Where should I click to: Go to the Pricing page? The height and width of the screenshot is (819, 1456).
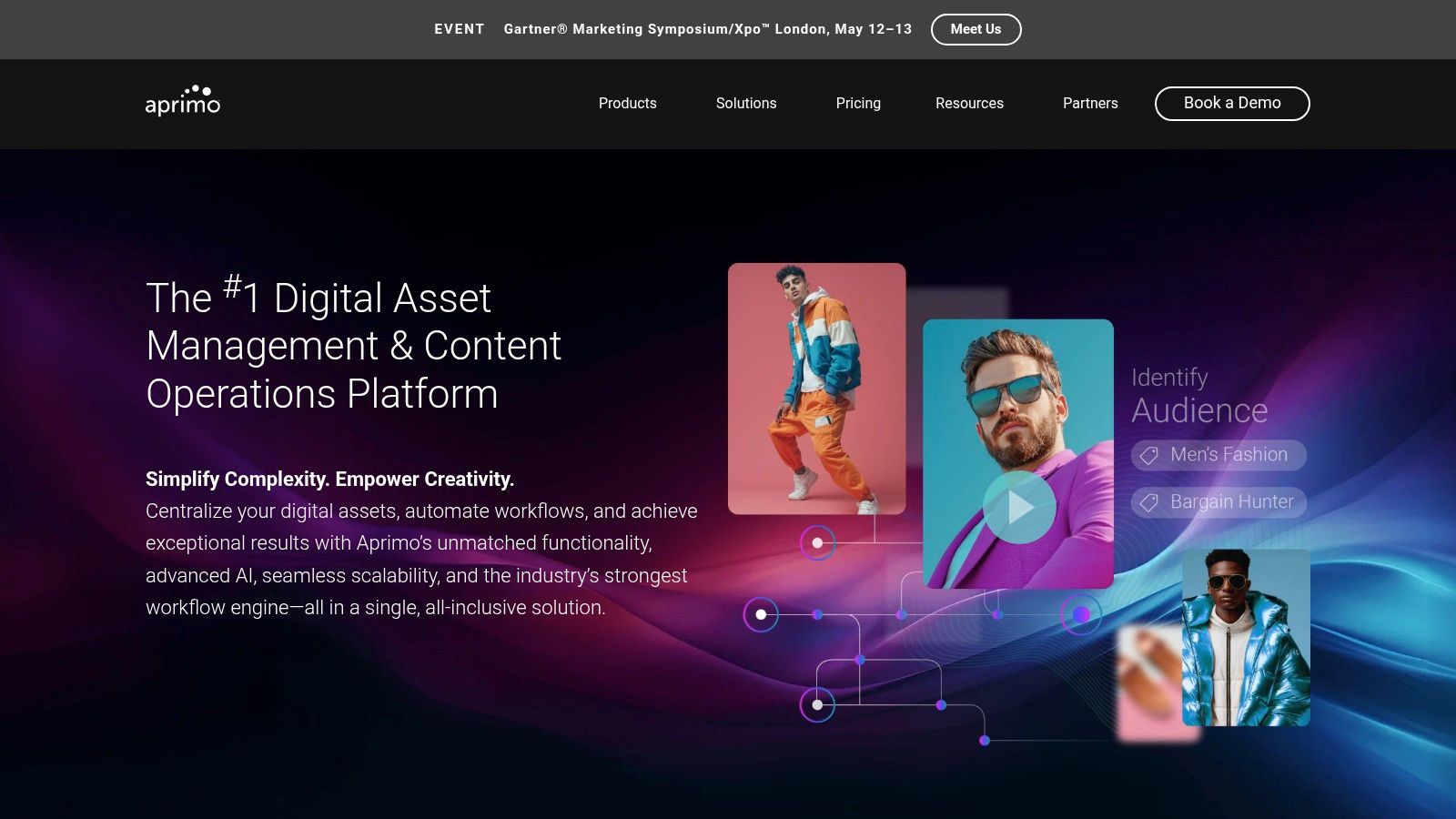click(x=858, y=104)
